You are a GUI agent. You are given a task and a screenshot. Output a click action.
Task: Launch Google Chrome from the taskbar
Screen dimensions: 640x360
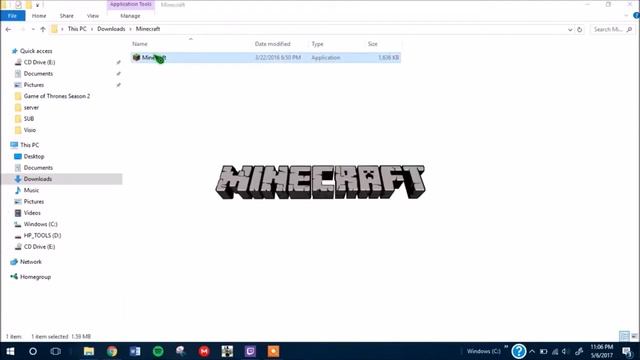112,351
